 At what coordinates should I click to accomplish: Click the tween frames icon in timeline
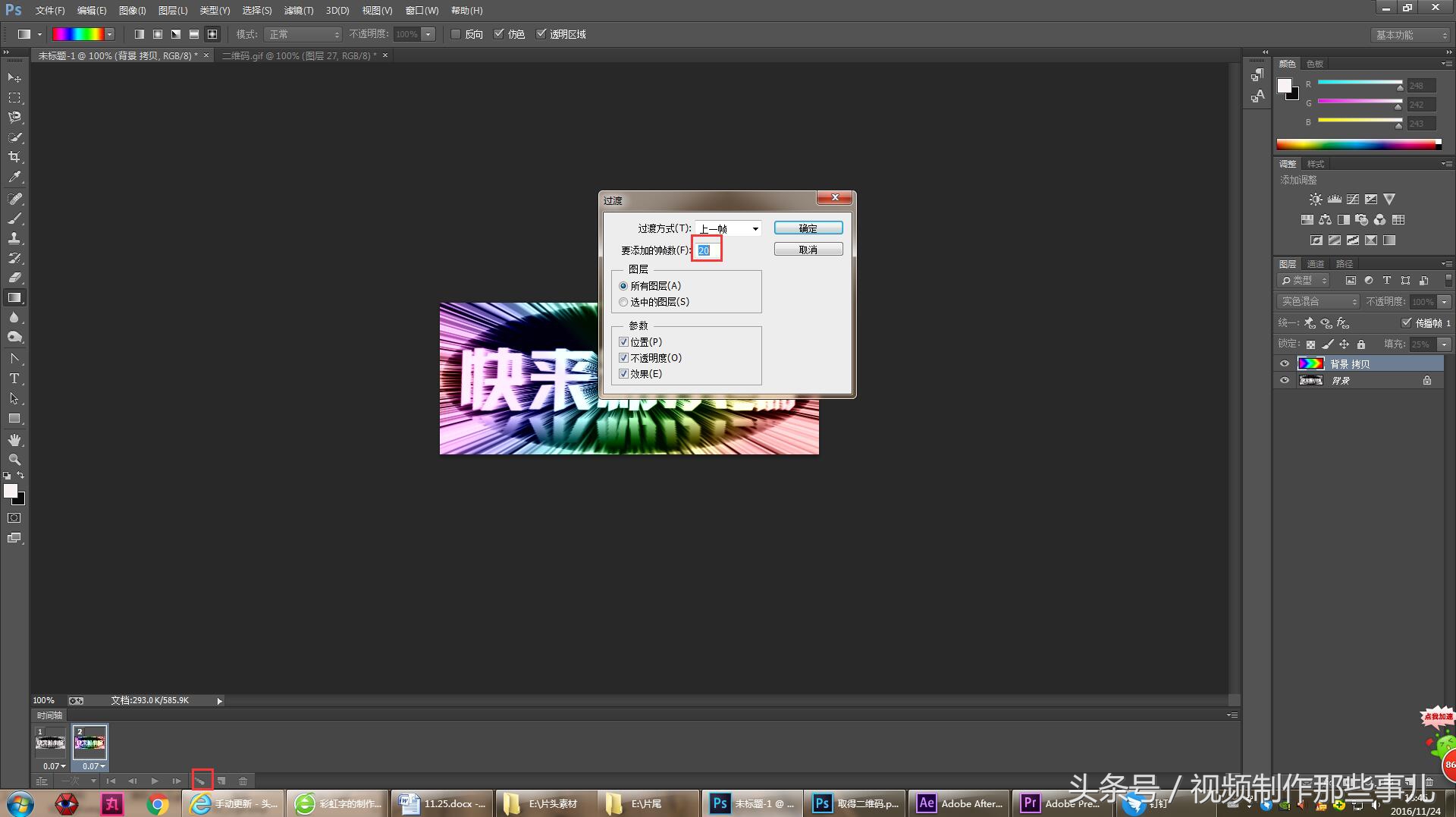201,781
